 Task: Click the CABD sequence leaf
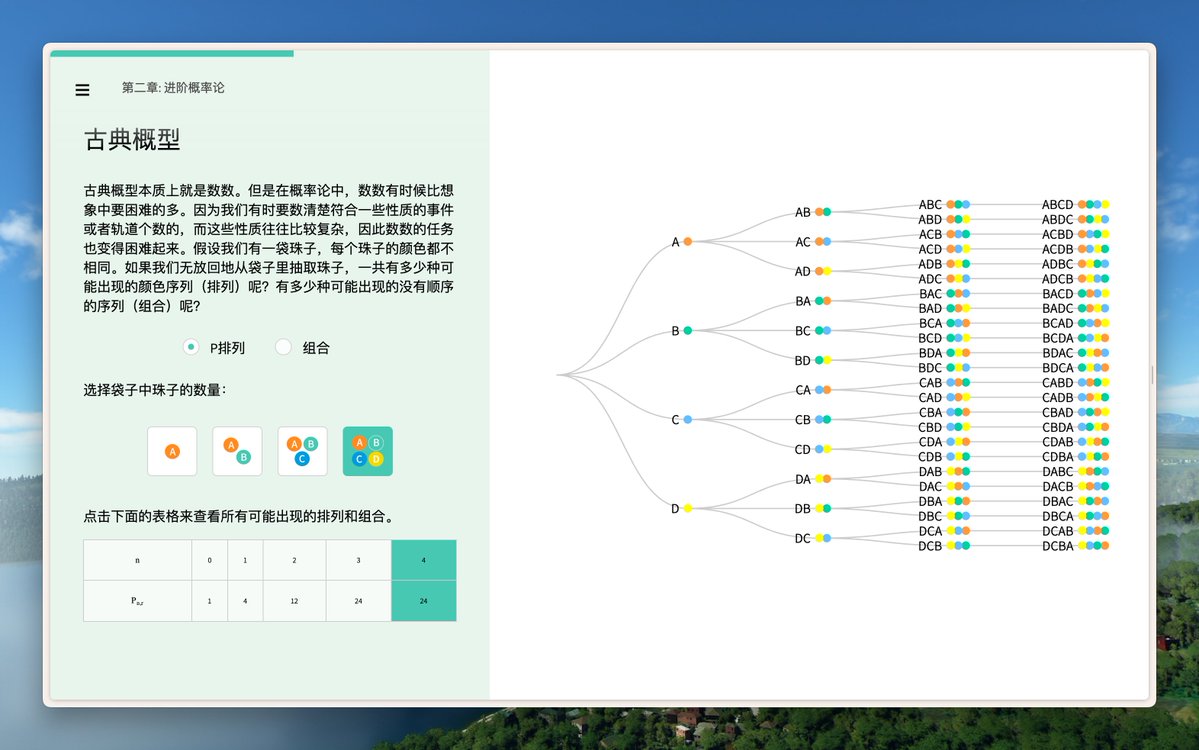(1075, 382)
